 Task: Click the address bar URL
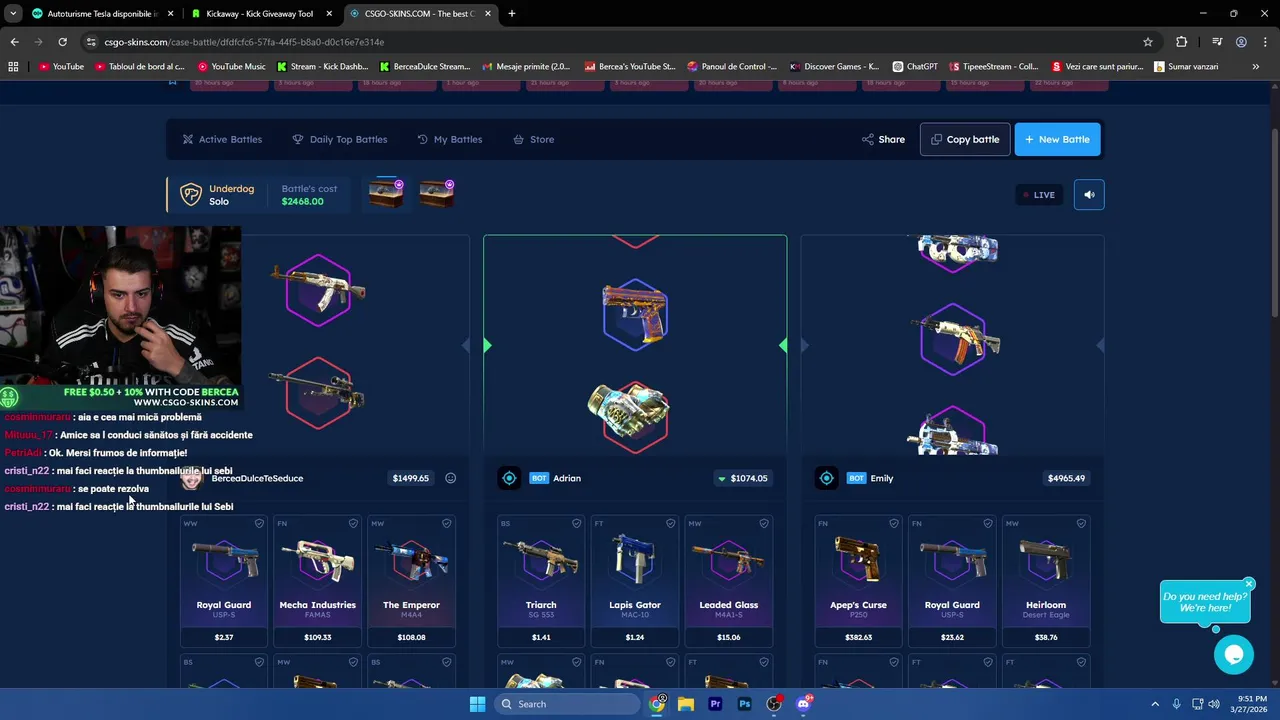tap(244, 42)
